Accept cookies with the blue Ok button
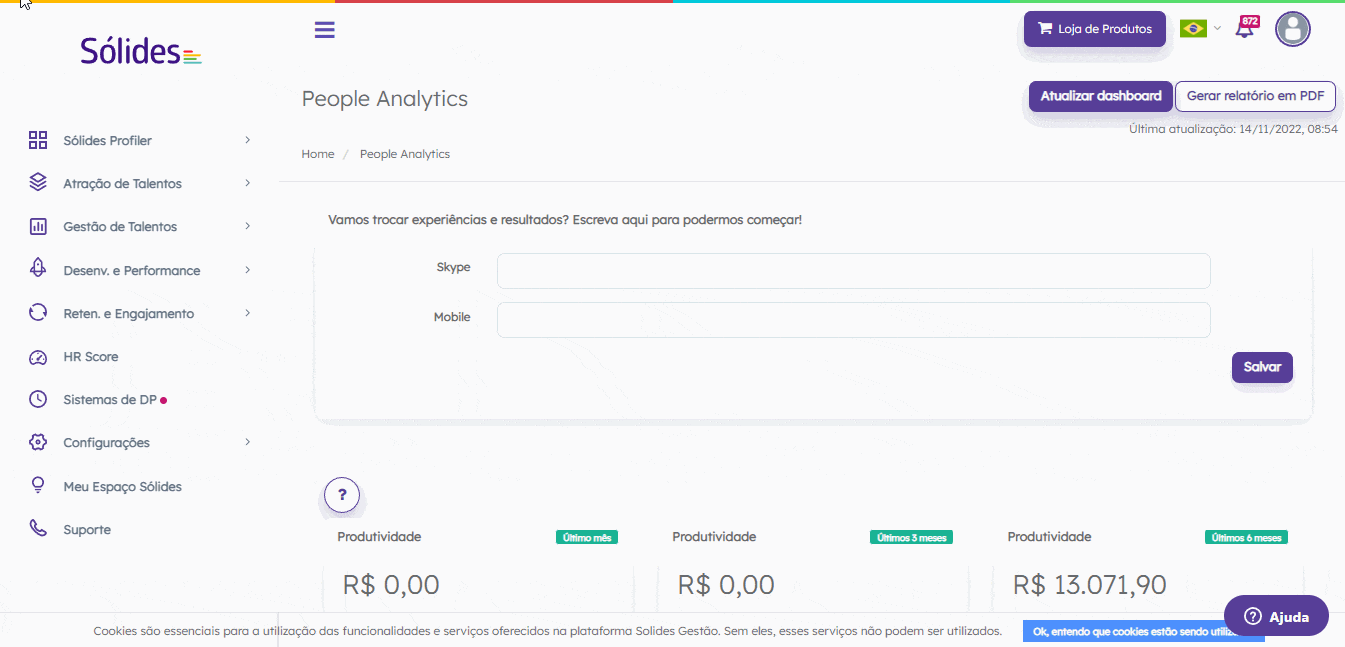 tap(1143, 631)
